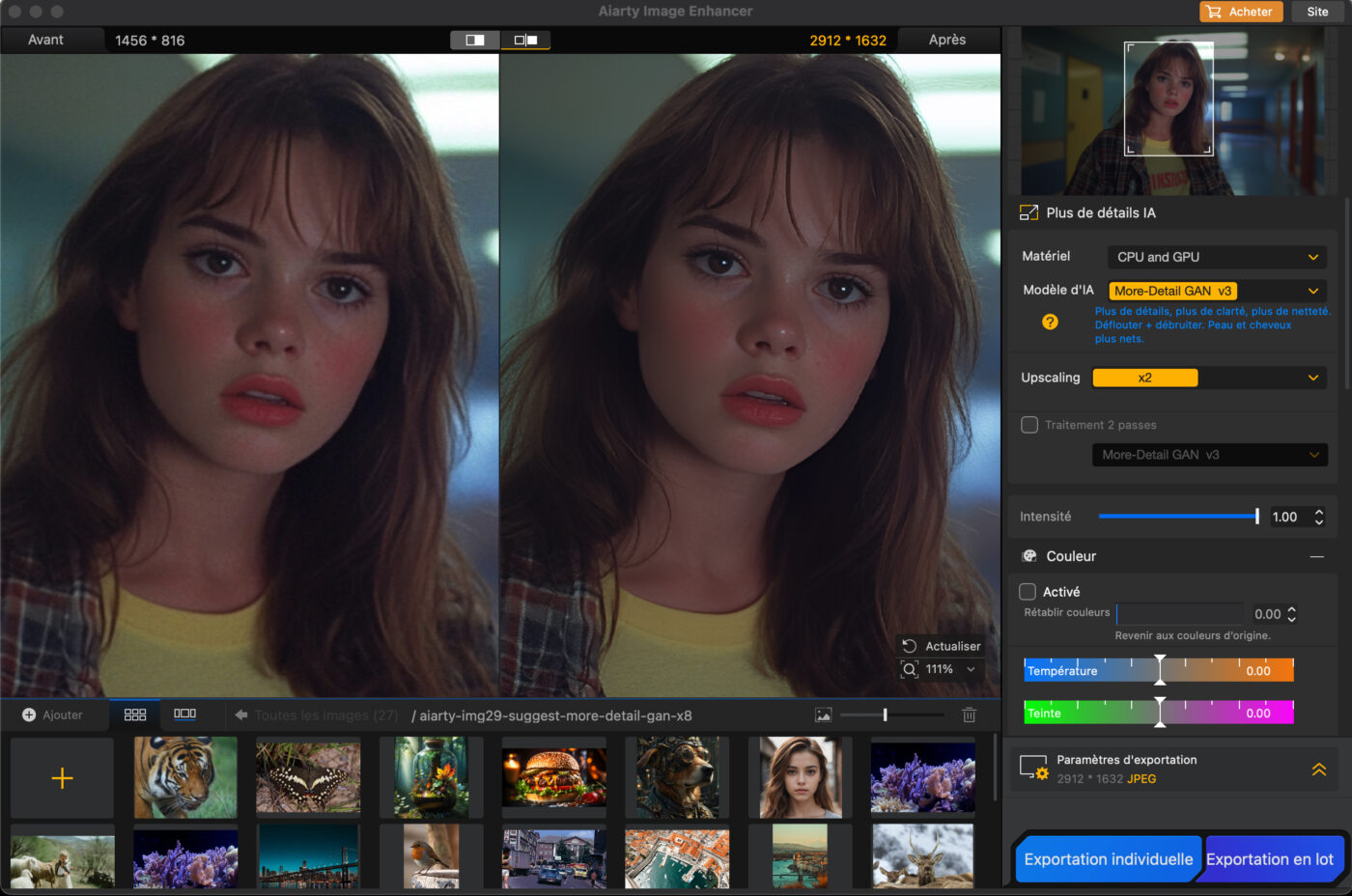Viewport: 1352px width, 896px height.
Task: Enable the Traitement 2 passes checkbox
Action: [x=1029, y=425]
